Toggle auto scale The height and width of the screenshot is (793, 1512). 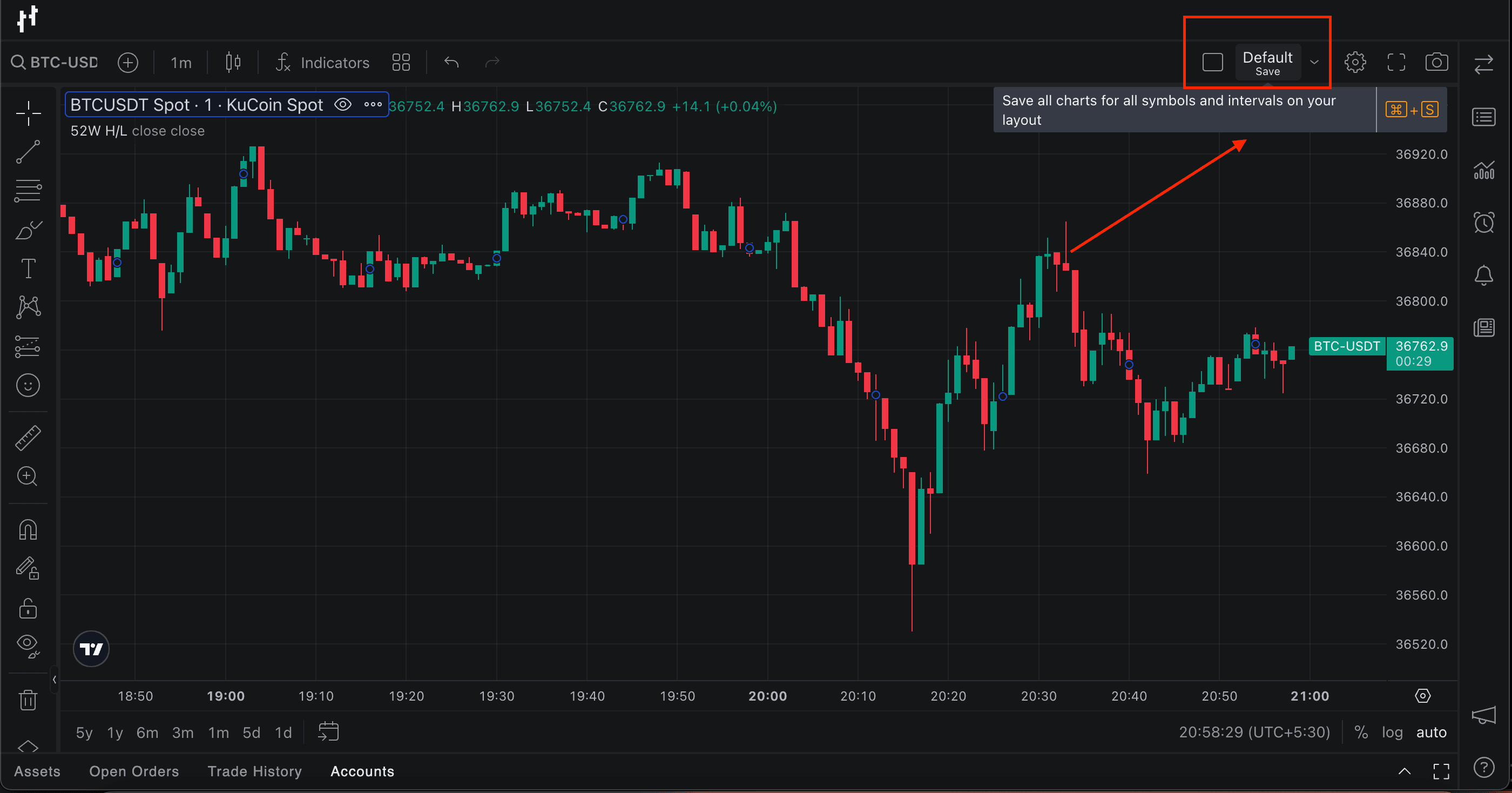[x=1431, y=732]
